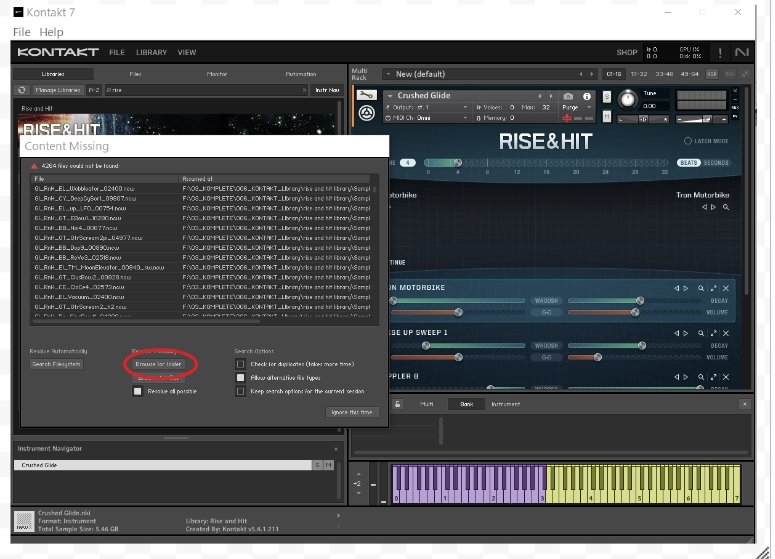Click the Instr Nav button

327,90
